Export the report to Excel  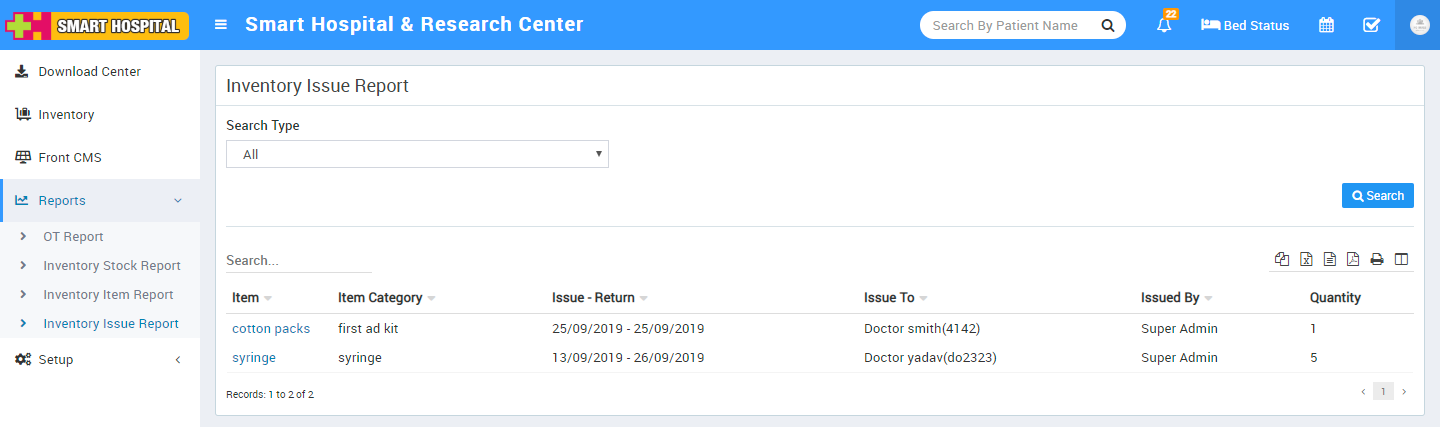(x=1306, y=260)
